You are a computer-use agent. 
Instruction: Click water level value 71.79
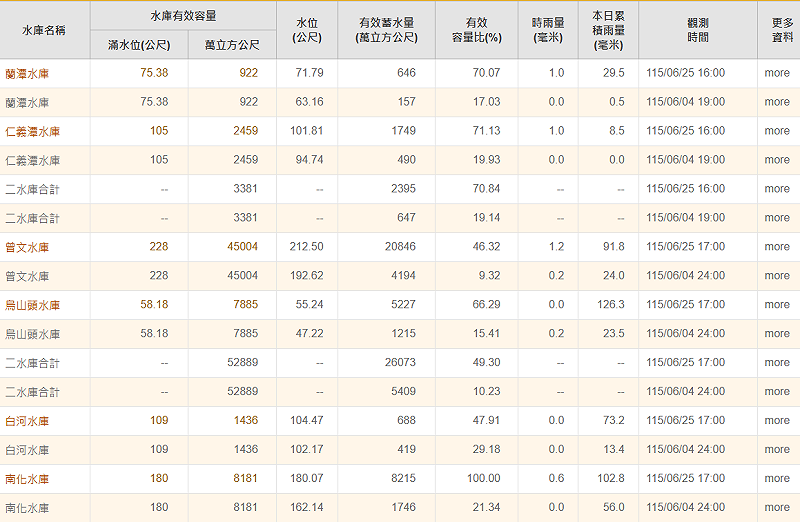[309, 73]
